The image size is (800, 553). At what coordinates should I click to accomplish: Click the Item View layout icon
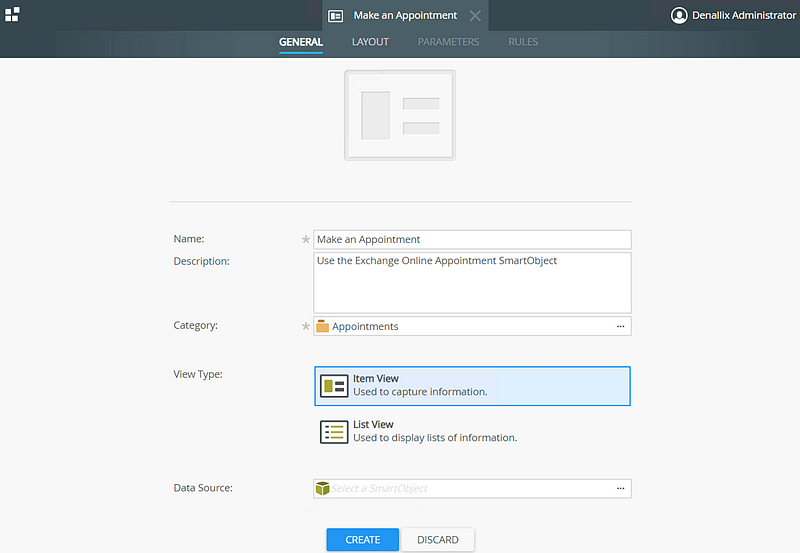click(334, 386)
